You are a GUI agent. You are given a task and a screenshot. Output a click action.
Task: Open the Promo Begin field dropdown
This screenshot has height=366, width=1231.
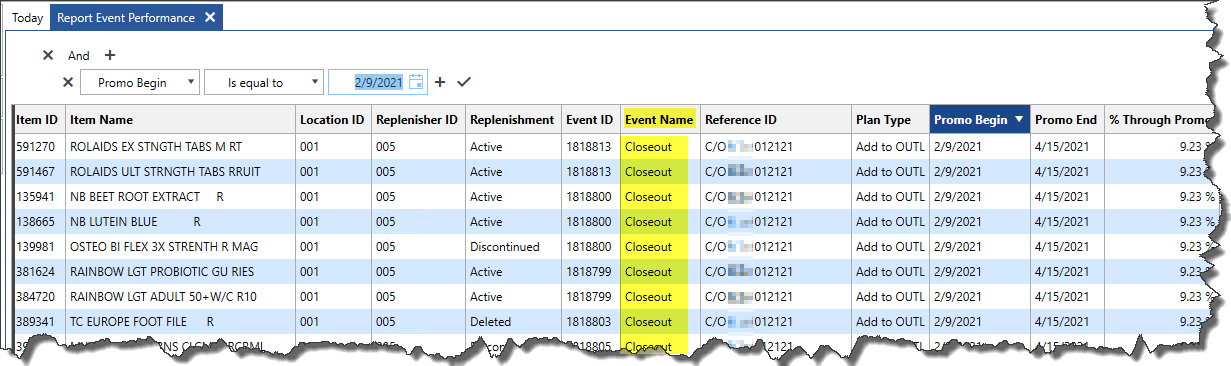coord(140,82)
